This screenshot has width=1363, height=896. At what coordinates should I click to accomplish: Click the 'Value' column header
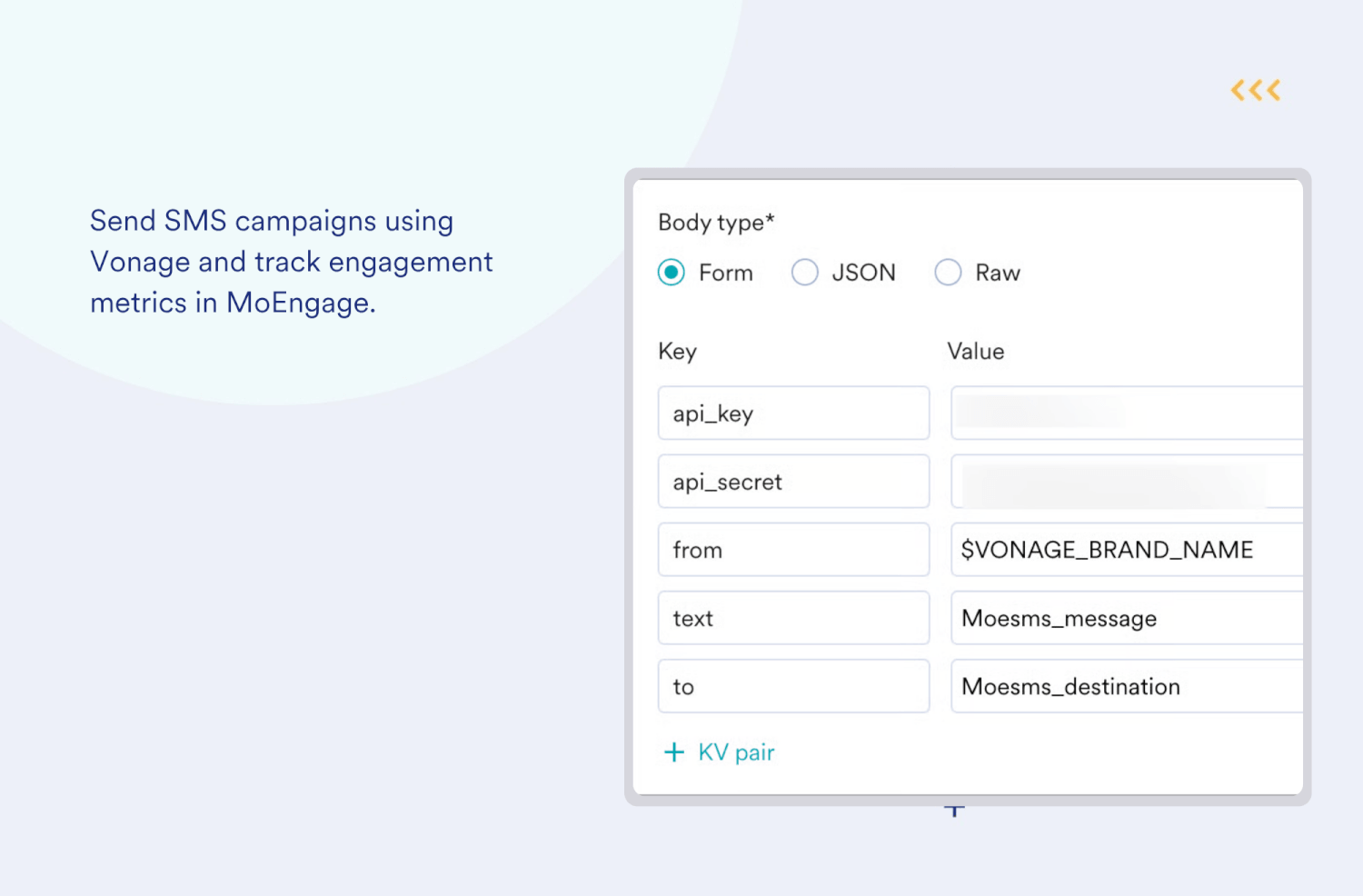(x=976, y=352)
